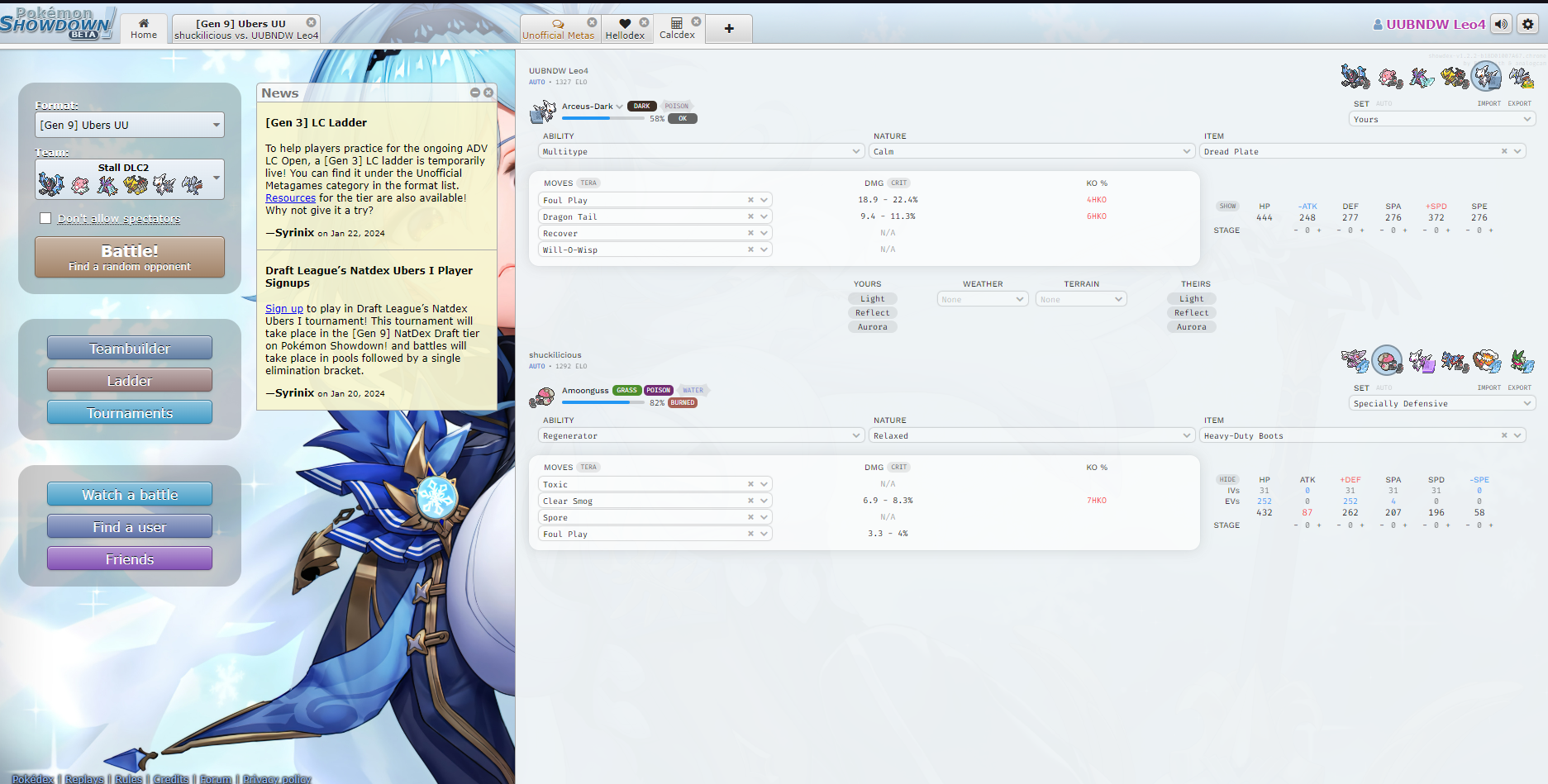The width and height of the screenshot is (1548, 784).
Task: Select first Pokémon in shuckilicious's party
Action: coord(1355,360)
